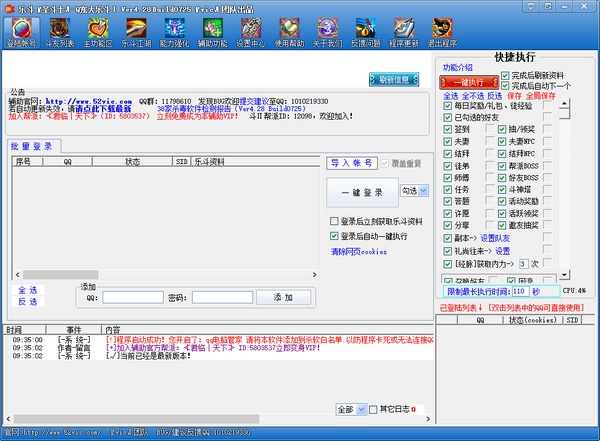Screen dimensions: 600x441
Task: Toggle the 完成后刷新资料 checkbox
Action: click(506, 75)
